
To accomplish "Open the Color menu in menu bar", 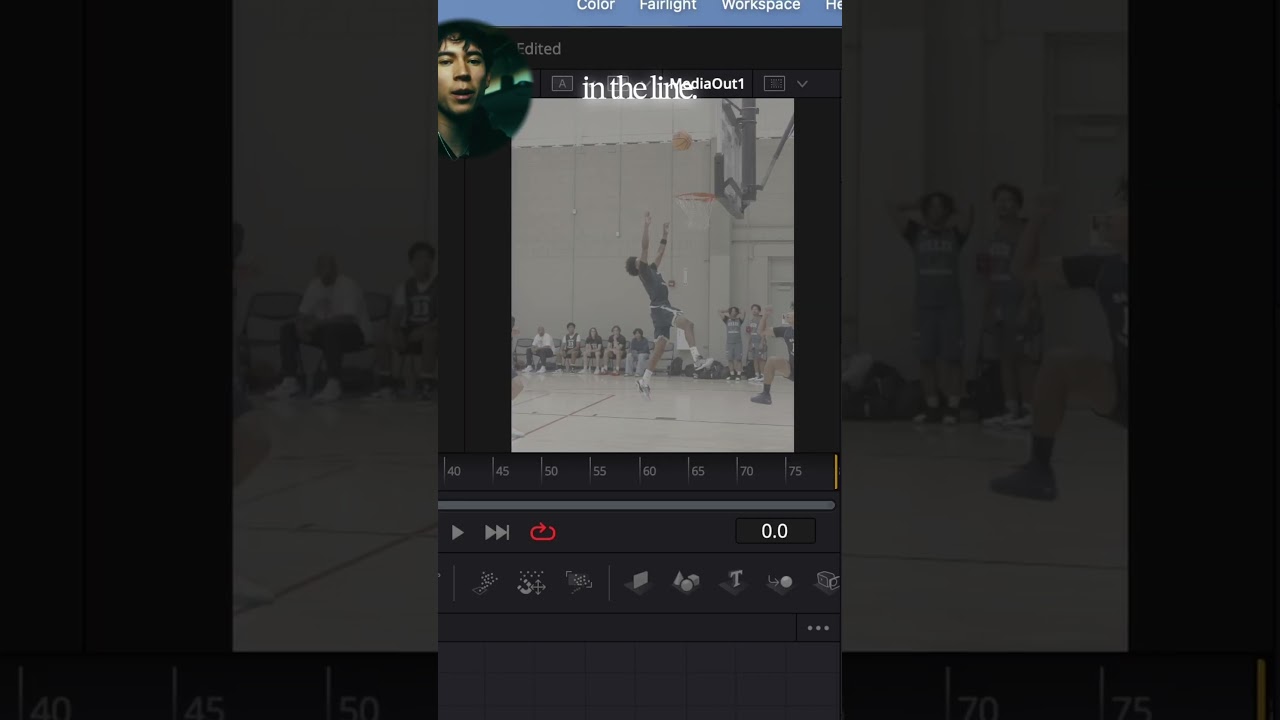I will (595, 6).
